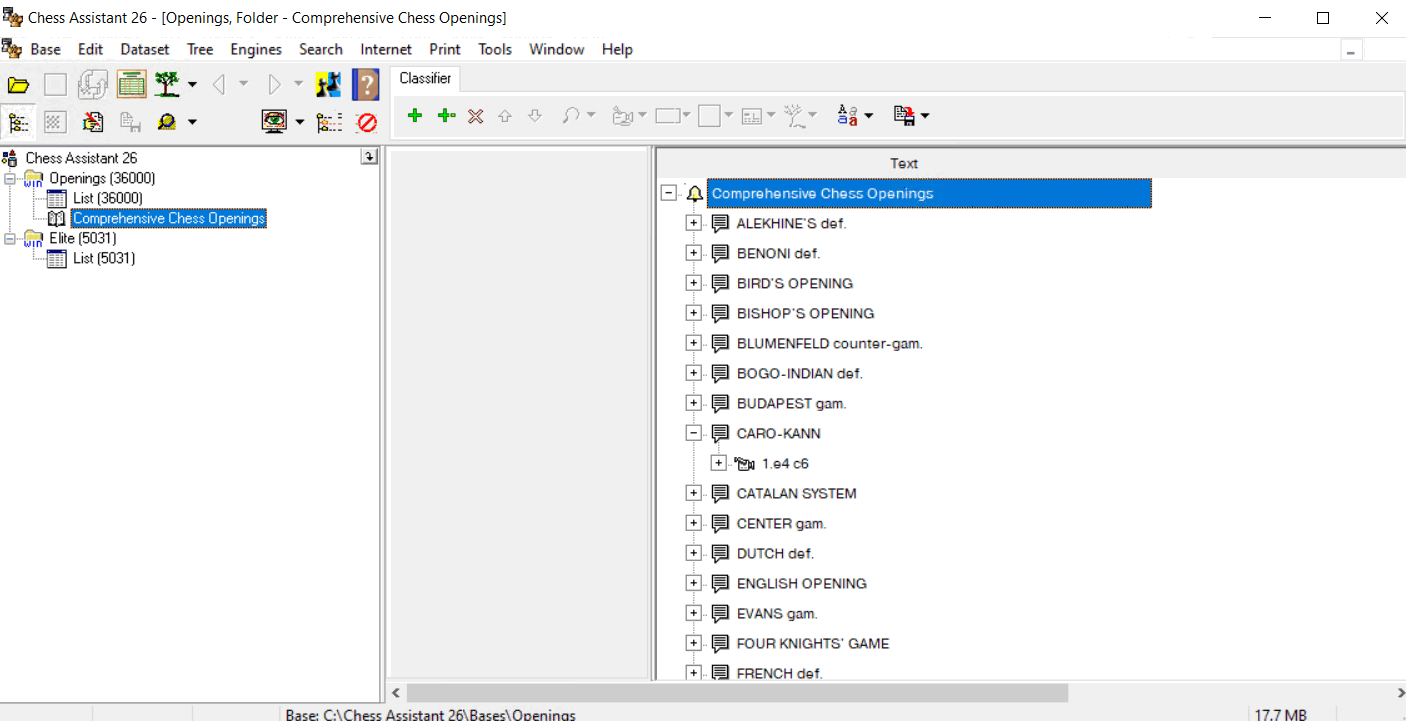Image resolution: width=1406 pixels, height=721 pixels.
Task: Open the Engines menu
Action: (256, 49)
